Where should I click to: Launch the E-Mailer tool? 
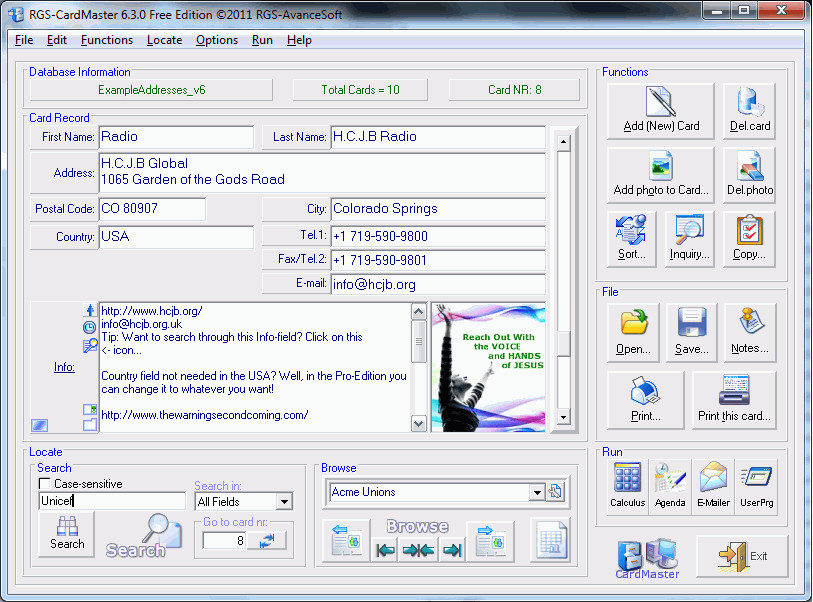[713, 486]
